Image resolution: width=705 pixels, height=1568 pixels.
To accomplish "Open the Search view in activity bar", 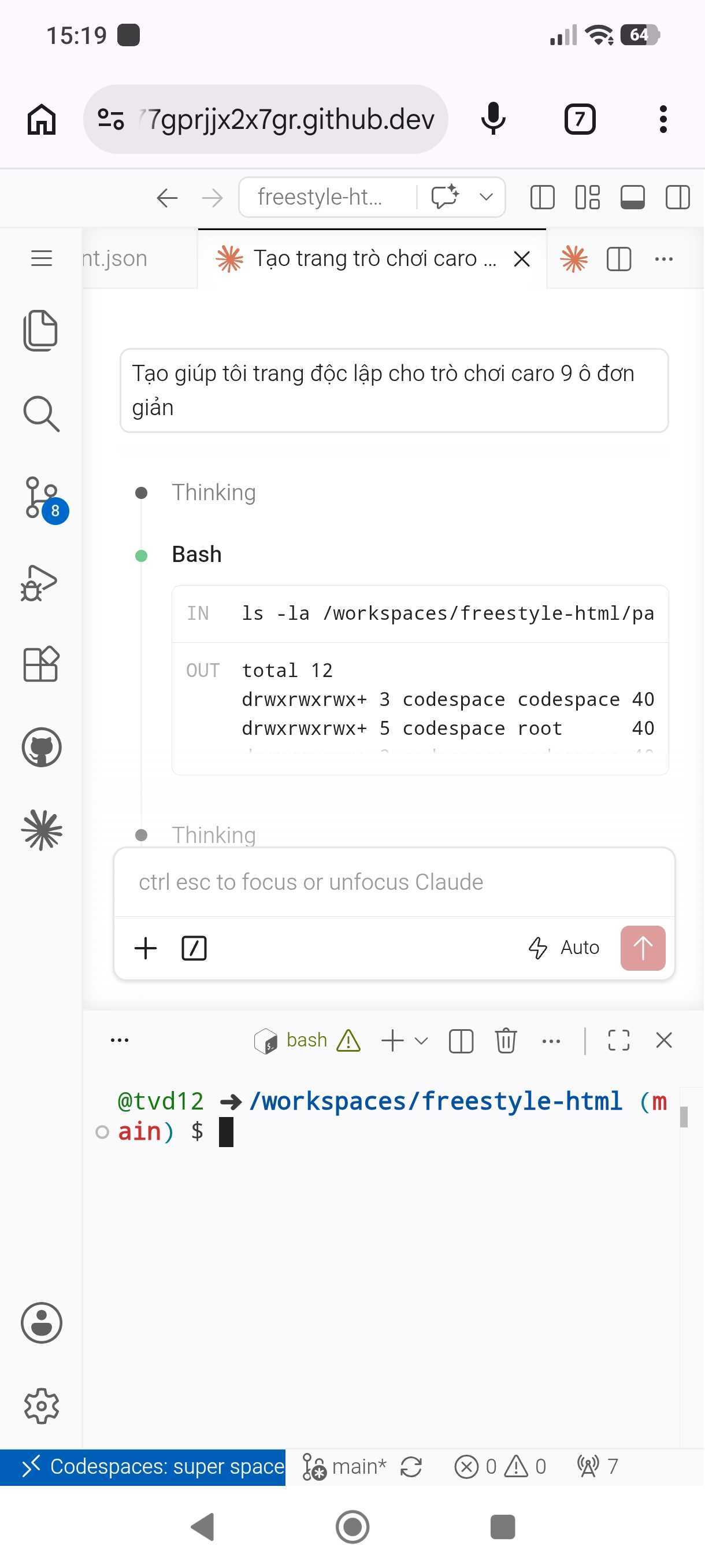I will (x=41, y=414).
